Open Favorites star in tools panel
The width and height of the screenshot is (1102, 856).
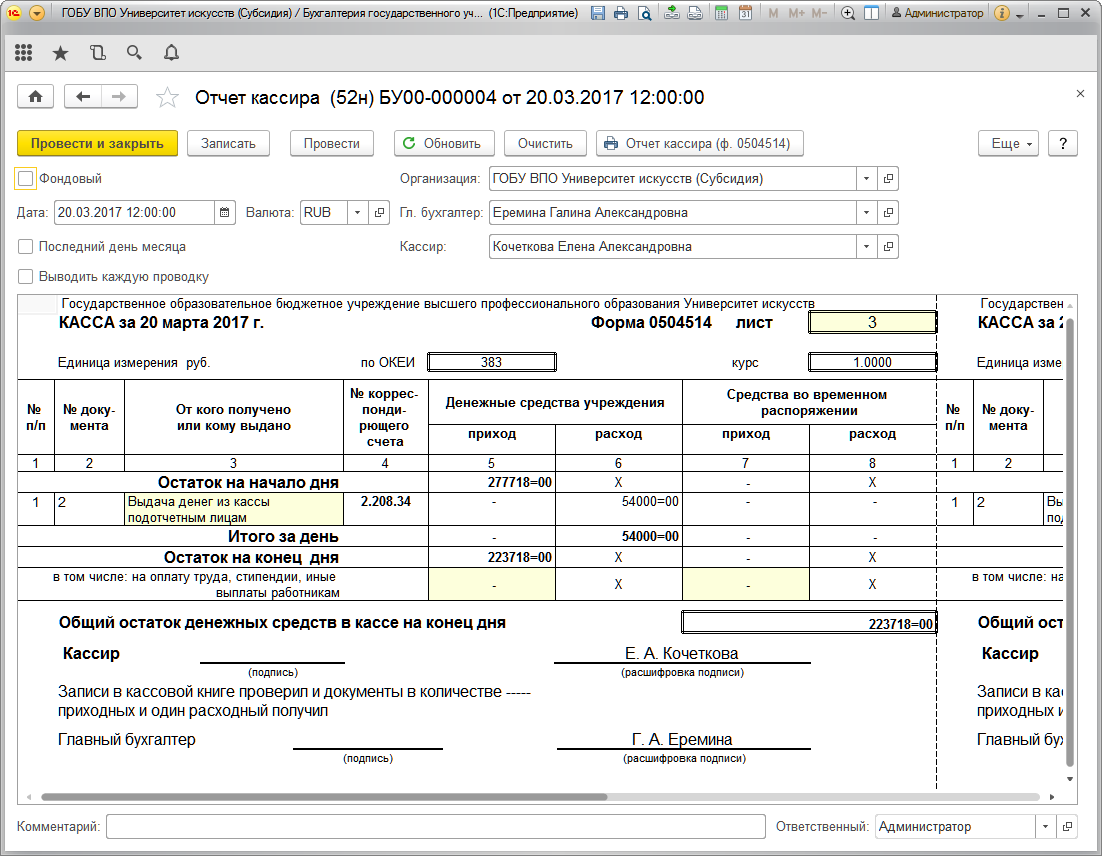pyautogui.click(x=60, y=53)
